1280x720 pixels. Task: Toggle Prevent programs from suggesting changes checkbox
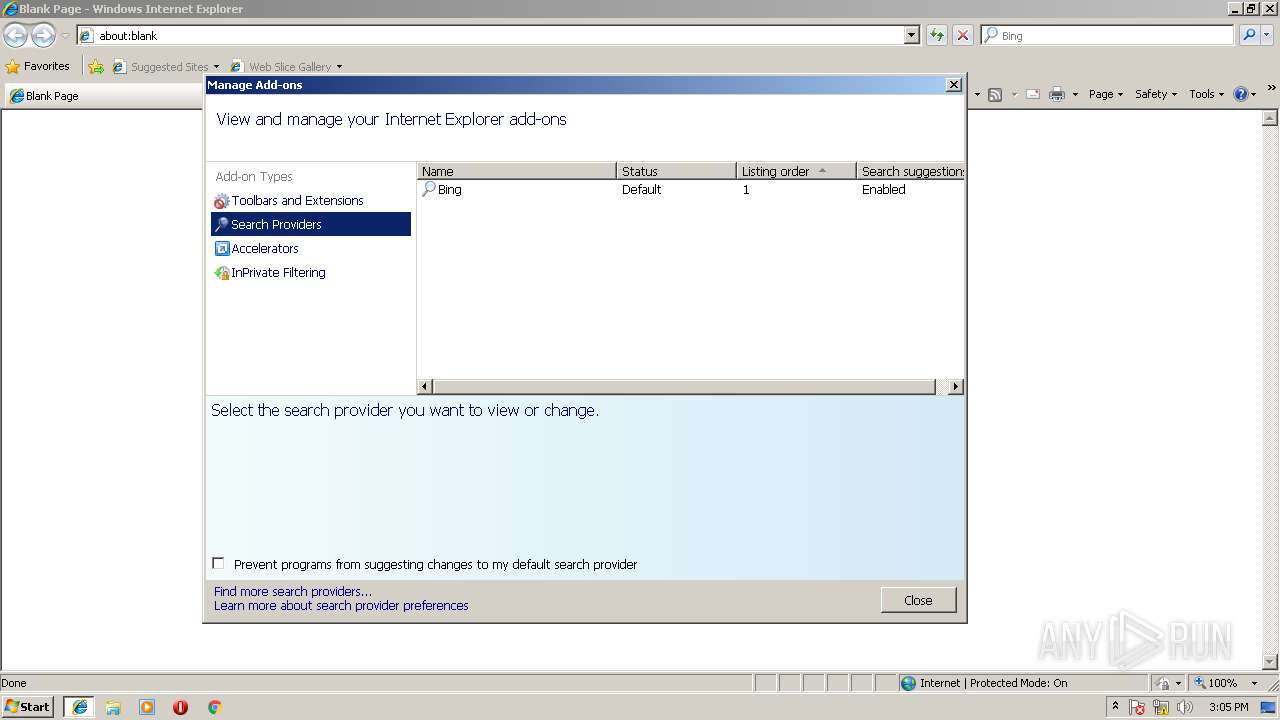[218, 564]
